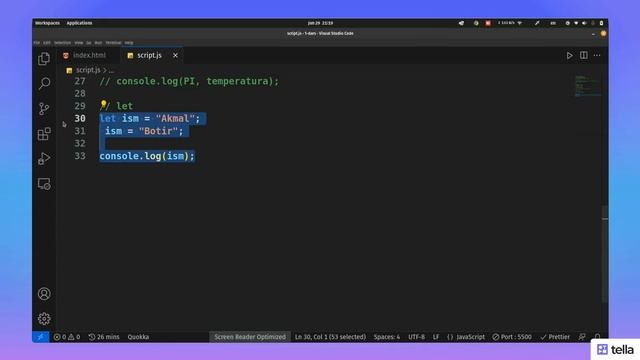Open the Extensions view icon

pyautogui.click(x=44, y=133)
